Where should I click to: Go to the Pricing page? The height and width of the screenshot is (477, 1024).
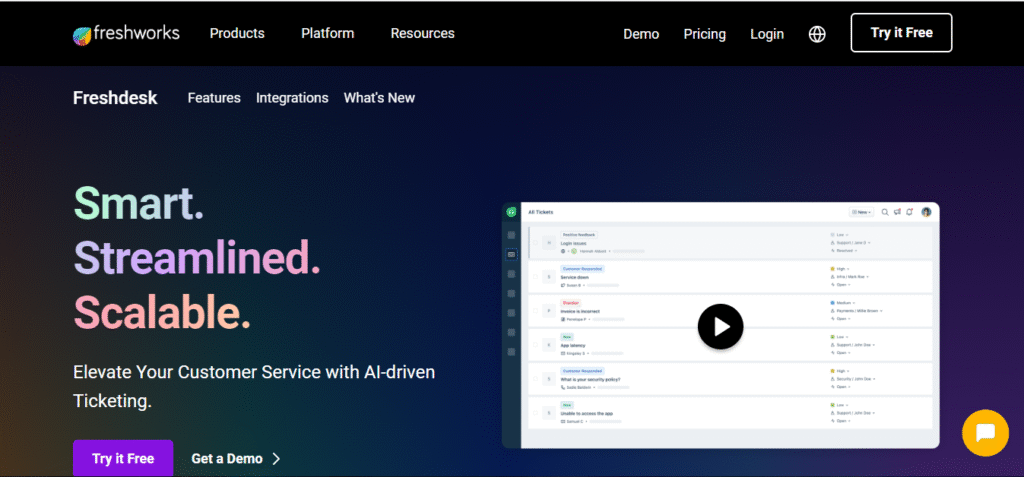click(704, 34)
